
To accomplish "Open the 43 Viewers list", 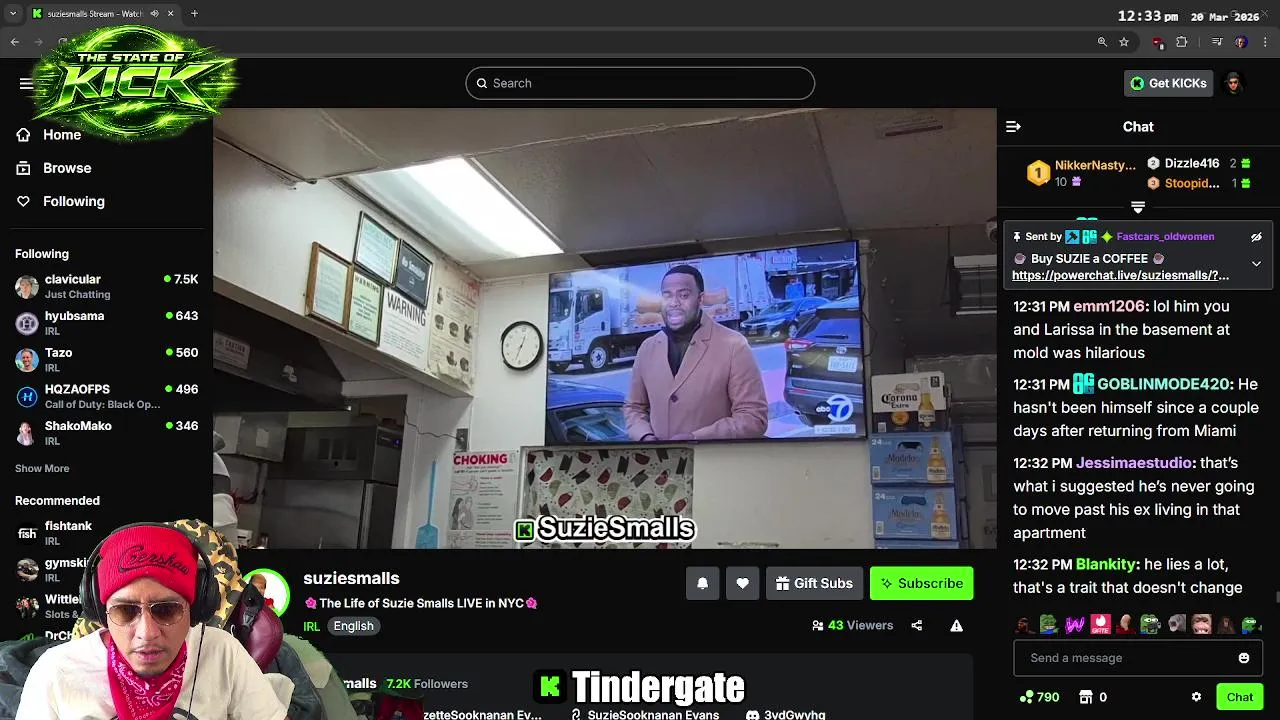I will (852, 626).
